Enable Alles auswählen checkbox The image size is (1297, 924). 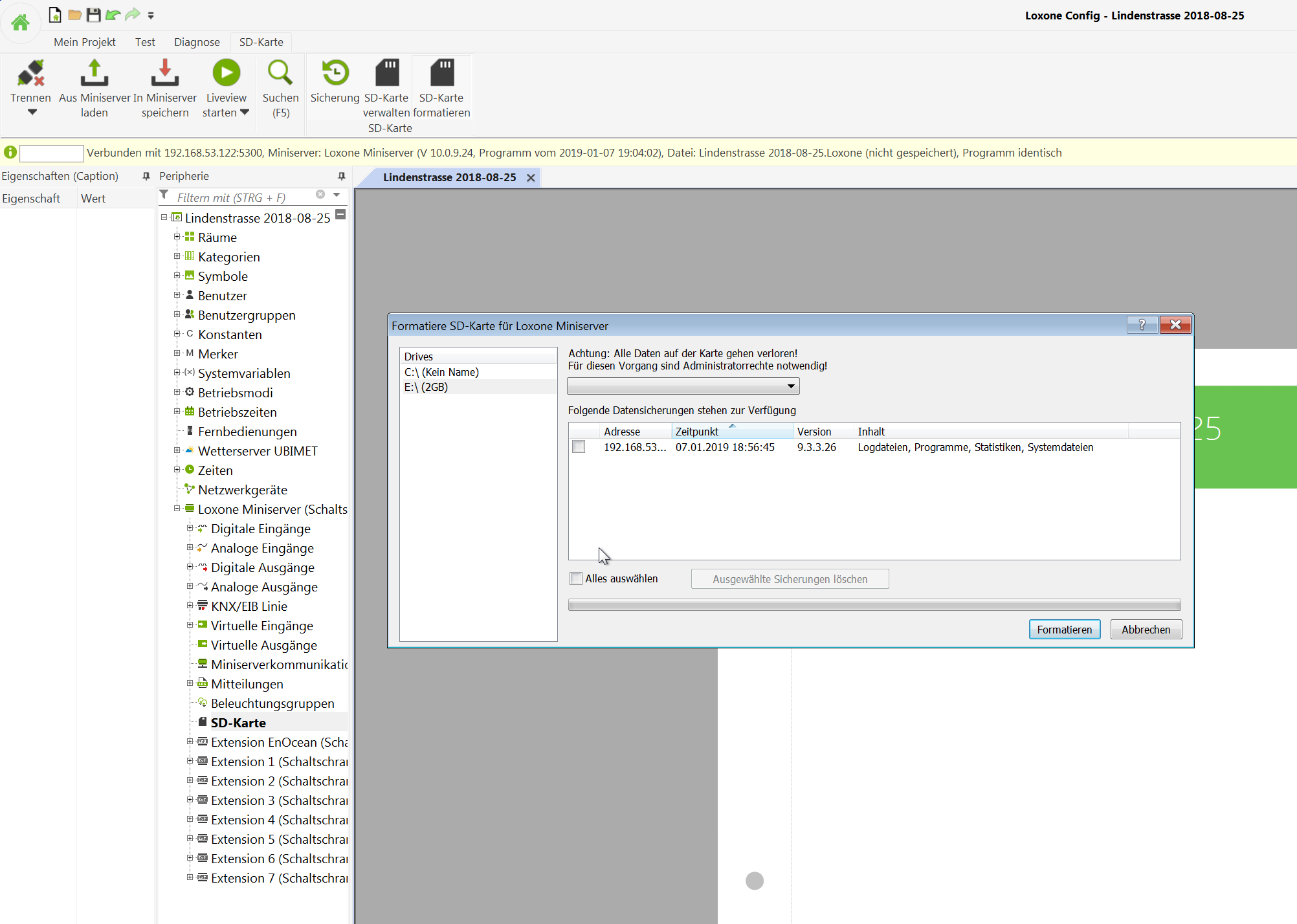tap(576, 578)
